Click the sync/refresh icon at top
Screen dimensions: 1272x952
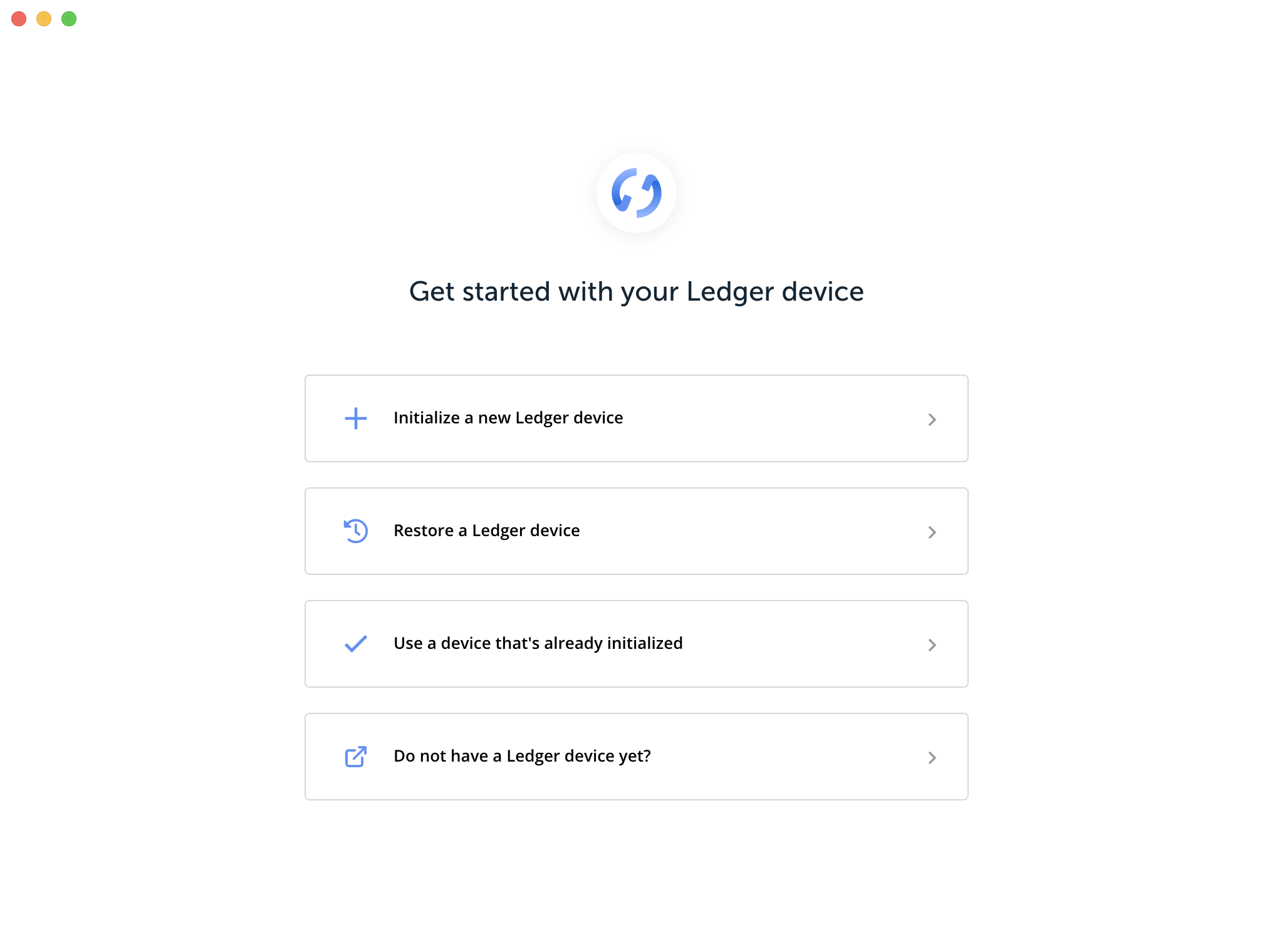point(636,192)
